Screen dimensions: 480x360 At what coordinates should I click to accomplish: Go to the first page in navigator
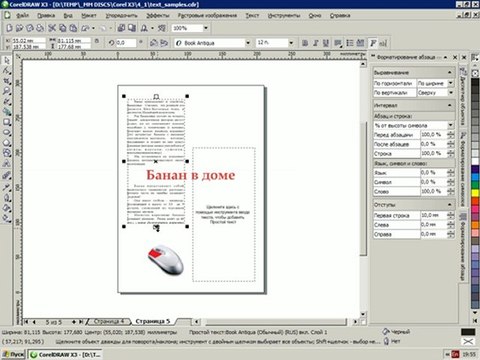tap(26, 322)
